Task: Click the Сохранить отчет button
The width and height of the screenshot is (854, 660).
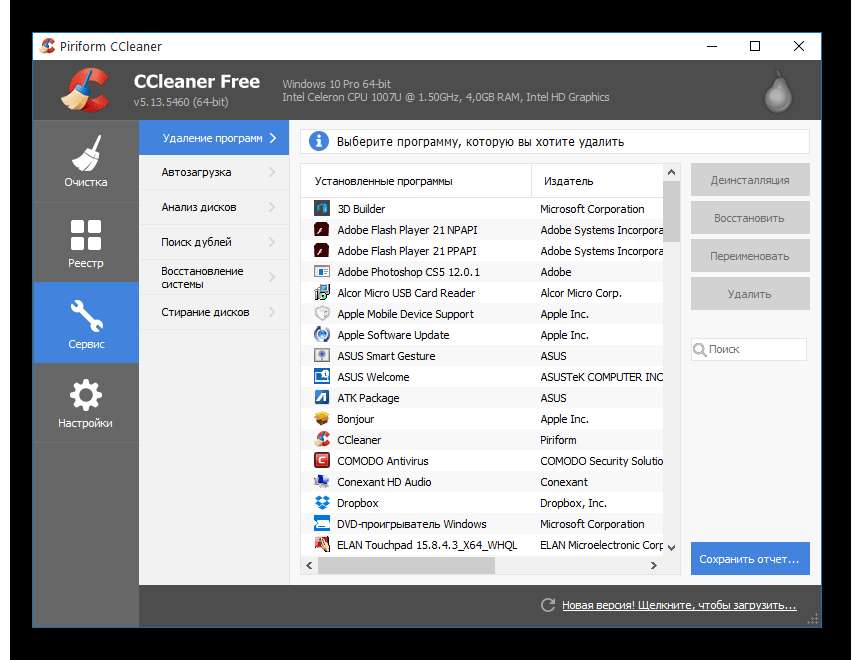Action: click(750, 559)
